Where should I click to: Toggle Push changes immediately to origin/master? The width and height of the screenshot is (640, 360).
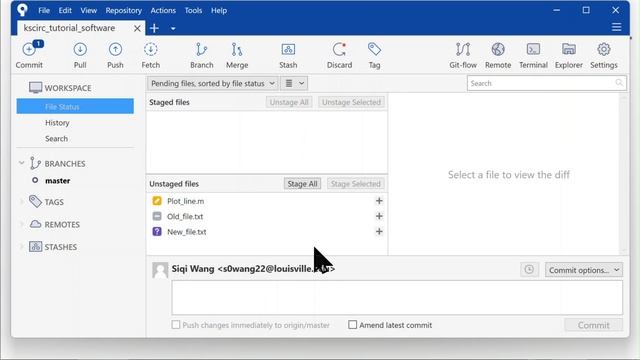tap(176, 325)
